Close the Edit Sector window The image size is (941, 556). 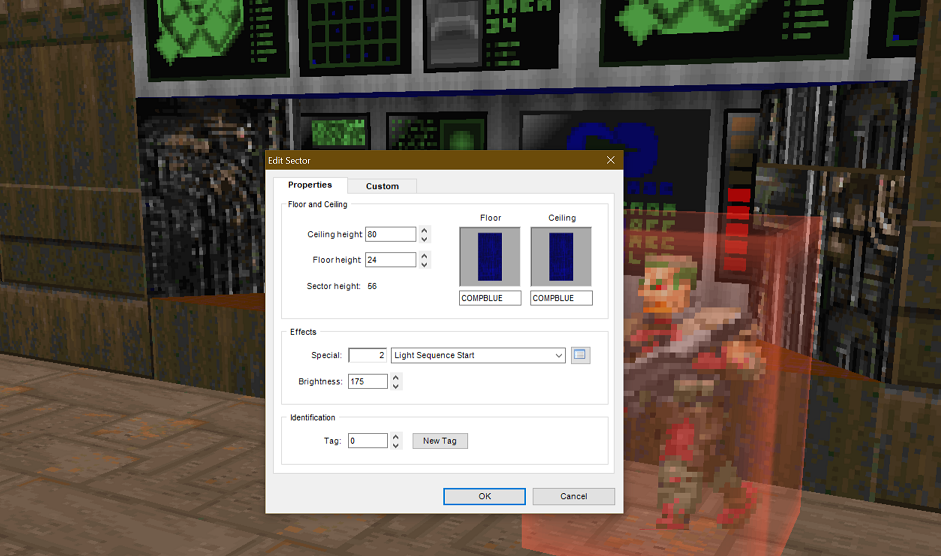tap(610, 160)
